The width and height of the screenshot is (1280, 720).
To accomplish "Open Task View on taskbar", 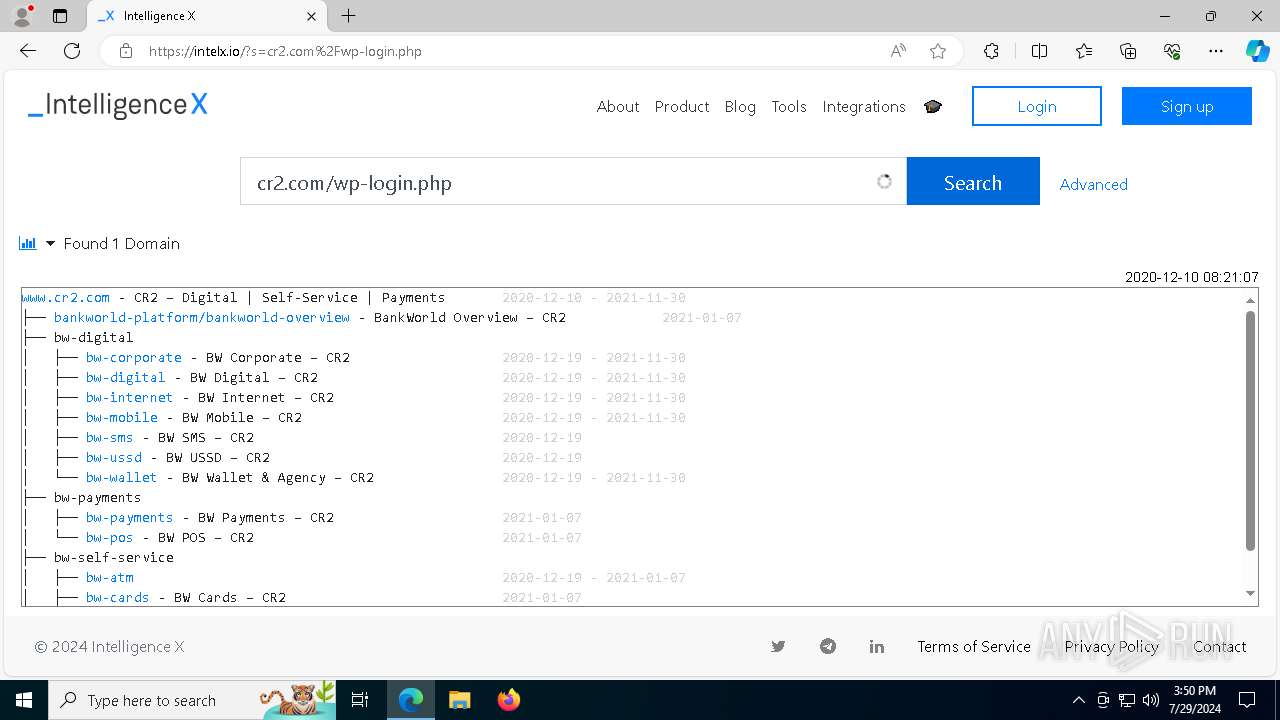I will 360,700.
